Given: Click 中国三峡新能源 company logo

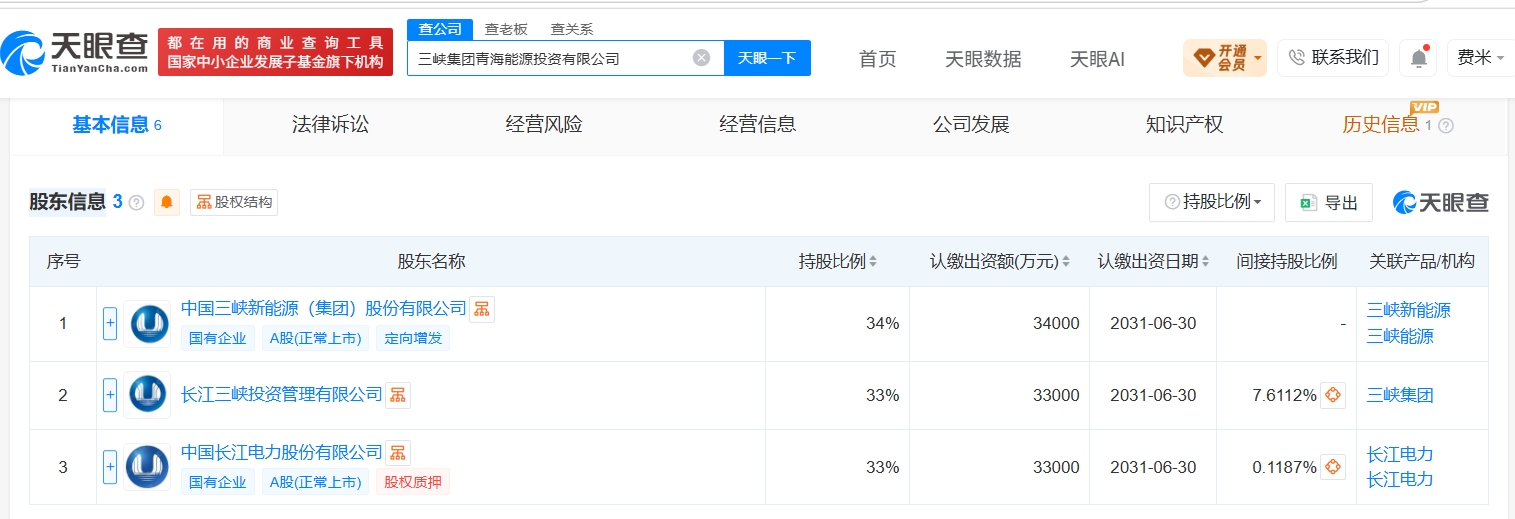Looking at the screenshot, I should click(x=148, y=324).
